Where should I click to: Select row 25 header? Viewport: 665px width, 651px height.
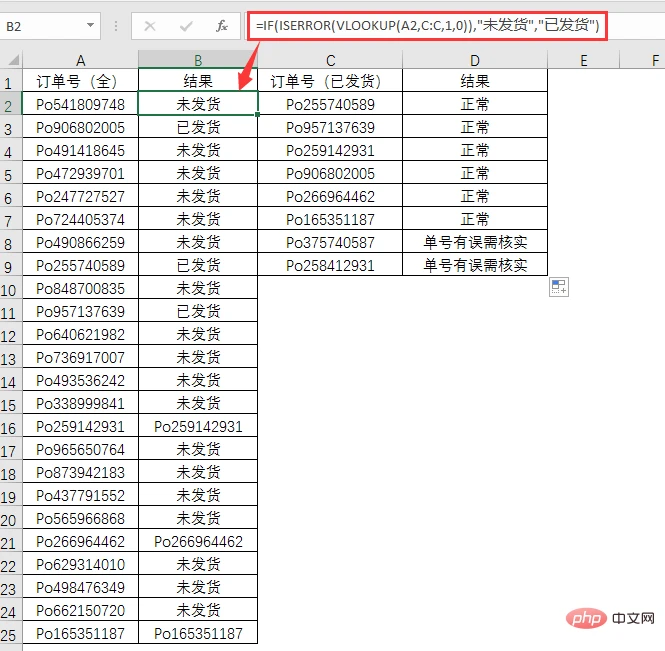click(10, 634)
